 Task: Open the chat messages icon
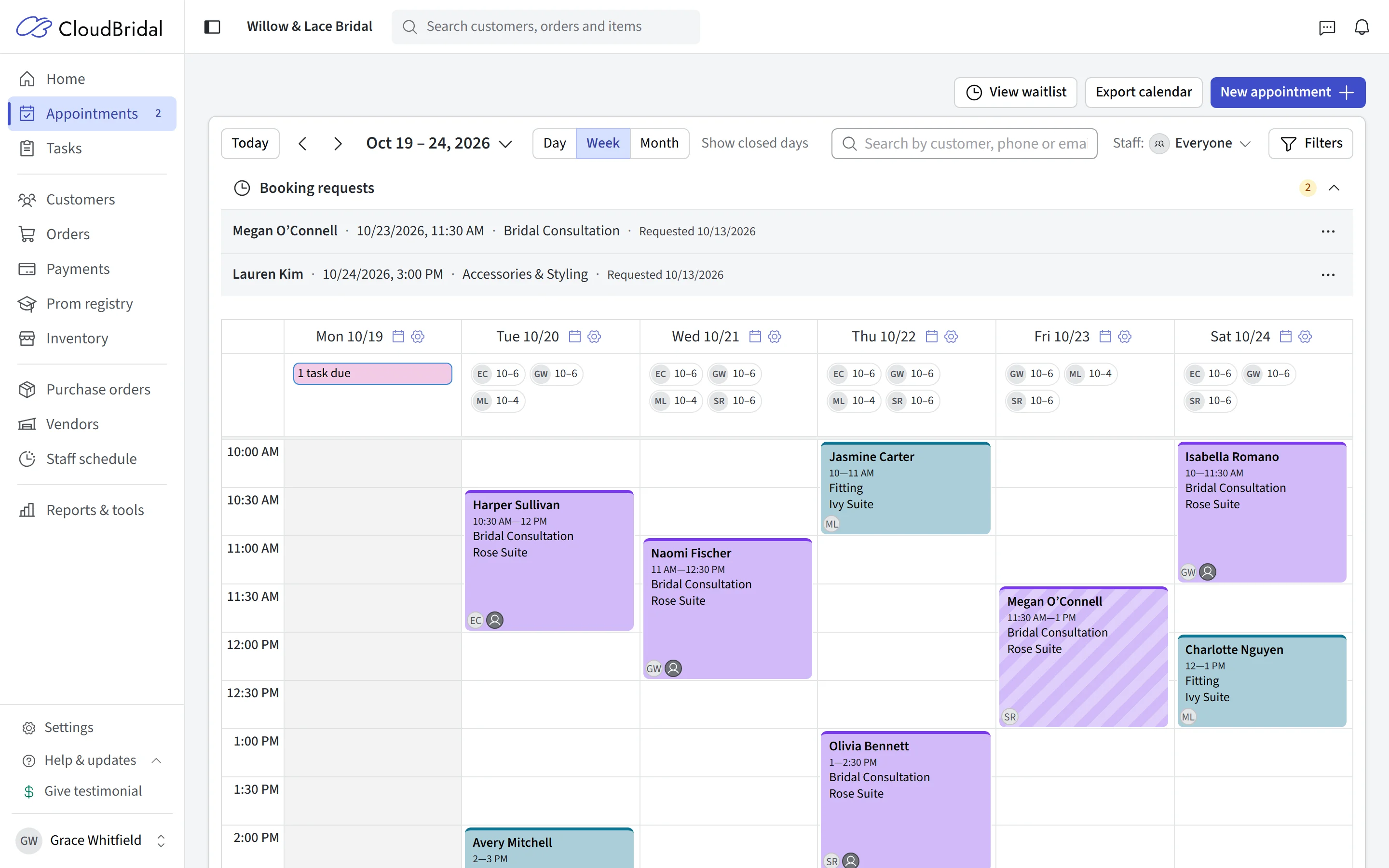[x=1327, y=27]
